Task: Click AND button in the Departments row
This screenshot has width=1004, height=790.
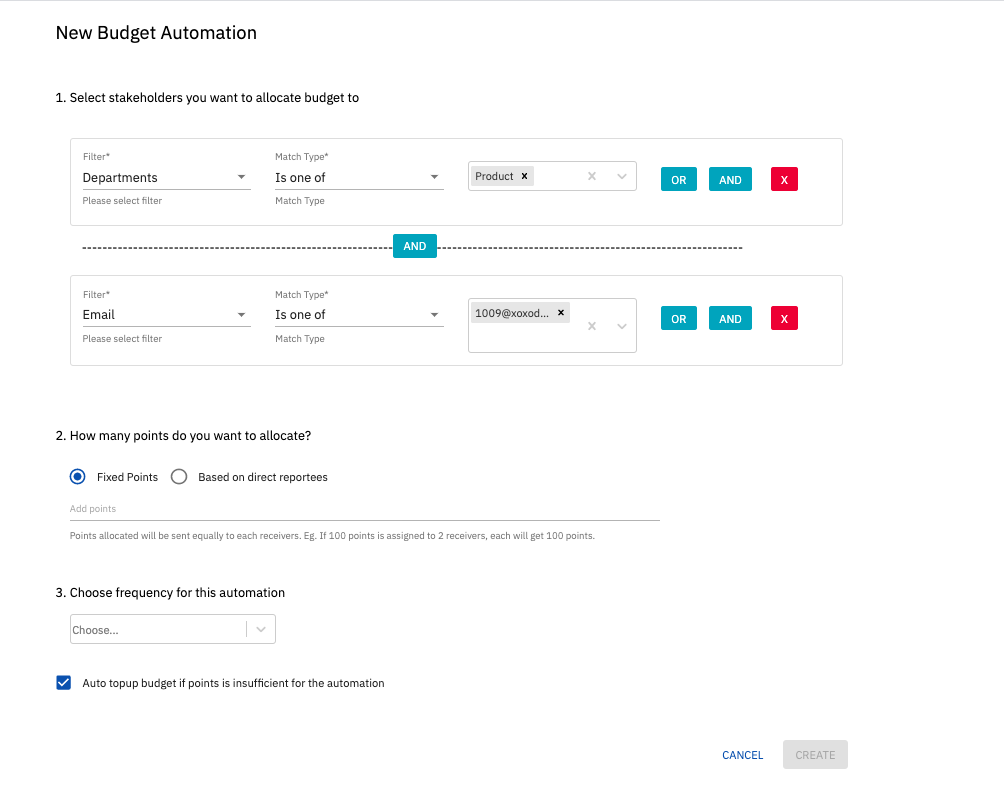Action: (x=730, y=179)
